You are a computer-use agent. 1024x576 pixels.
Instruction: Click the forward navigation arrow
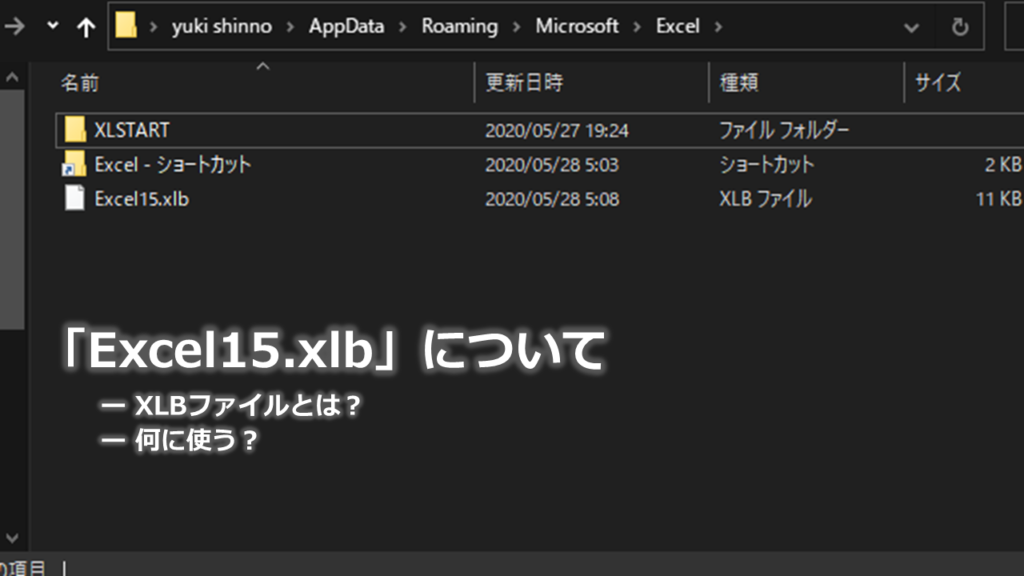tap(14, 27)
